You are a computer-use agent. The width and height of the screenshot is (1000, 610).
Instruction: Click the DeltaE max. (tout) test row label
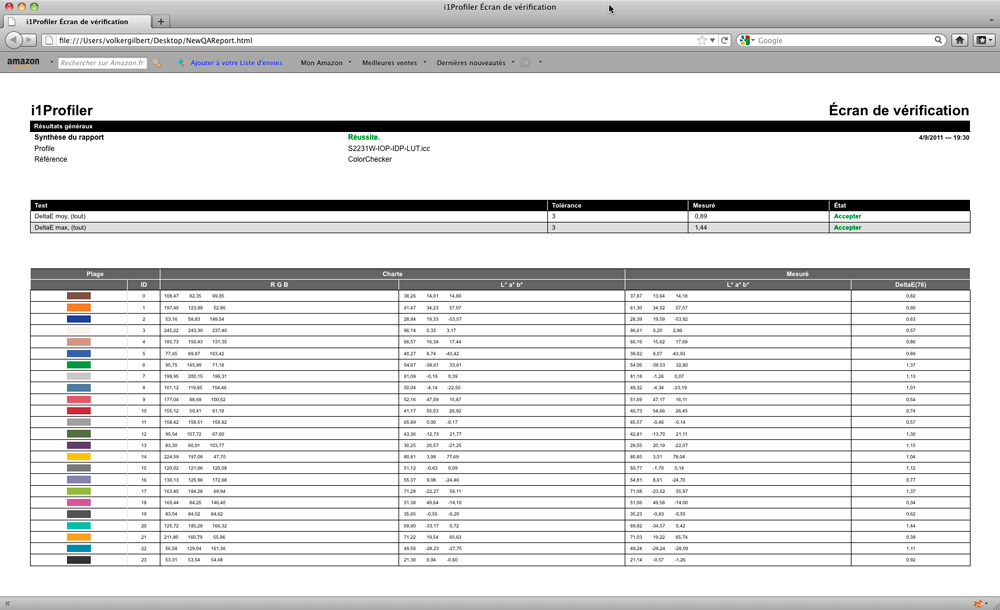(x=60, y=228)
